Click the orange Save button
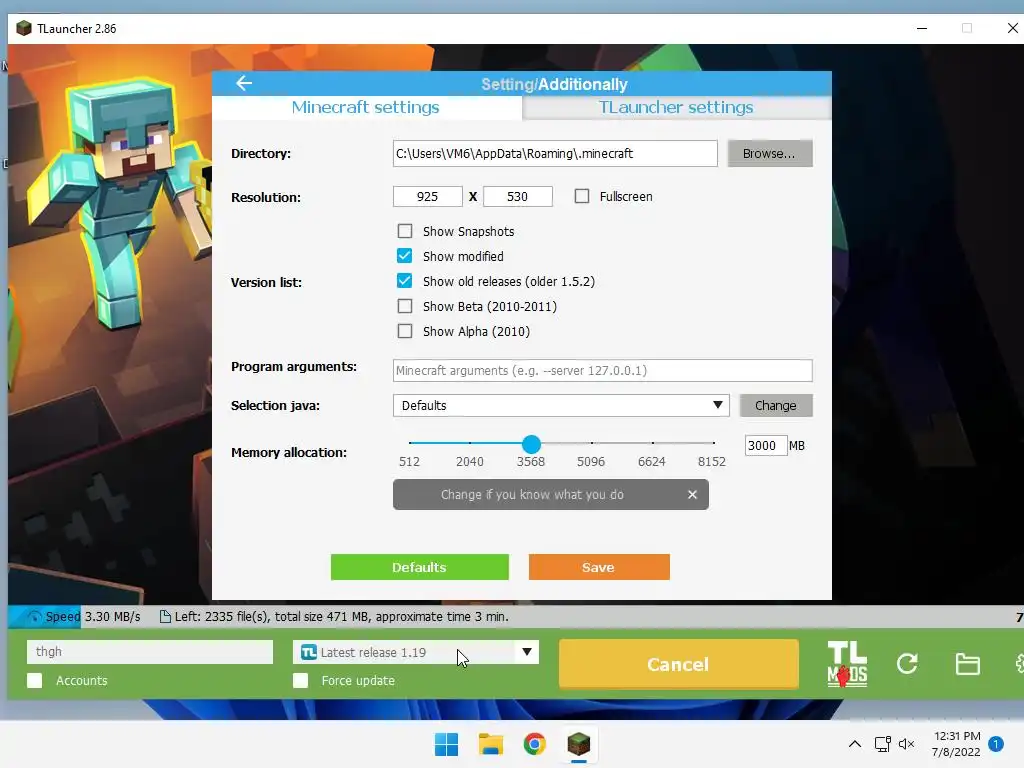The height and width of the screenshot is (768, 1024). tap(599, 567)
